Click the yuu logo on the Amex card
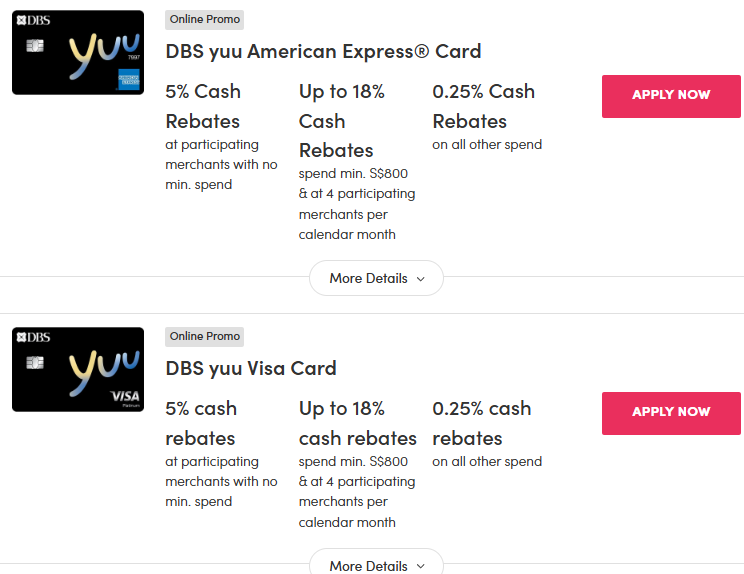 pos(91,51)
